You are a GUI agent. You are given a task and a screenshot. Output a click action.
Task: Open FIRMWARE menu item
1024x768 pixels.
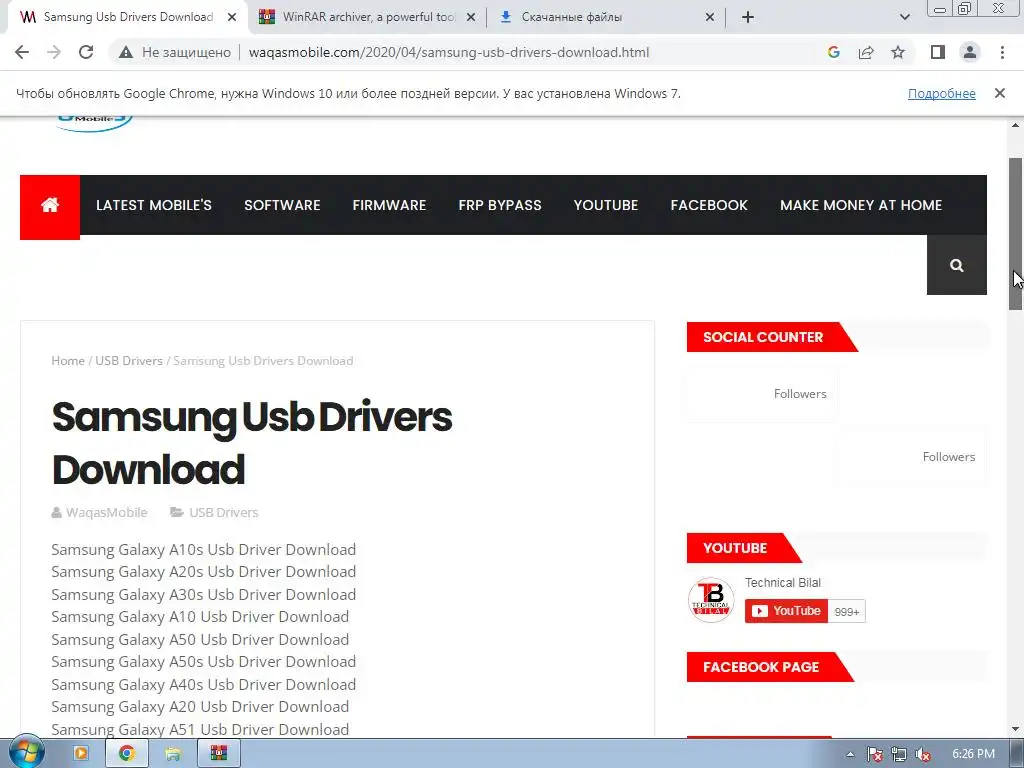(389, 205)
